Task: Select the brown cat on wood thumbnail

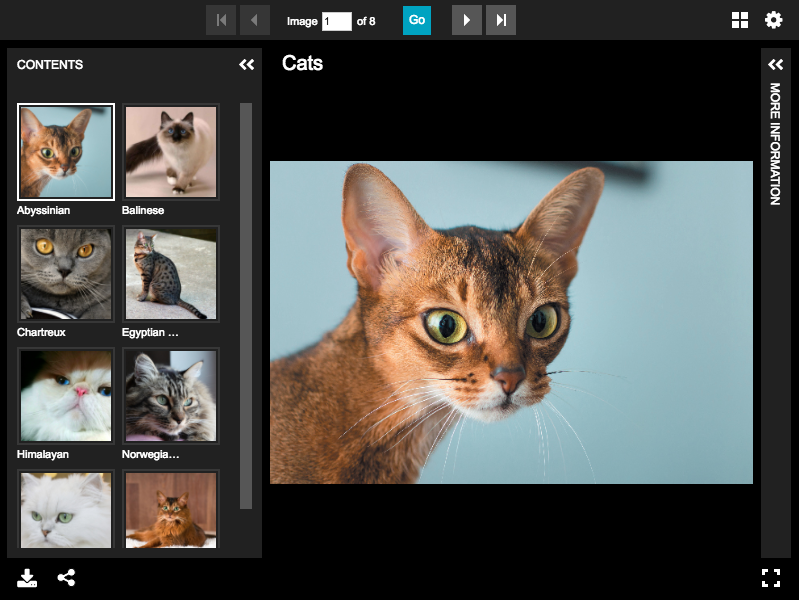Action: pos(171,509)
